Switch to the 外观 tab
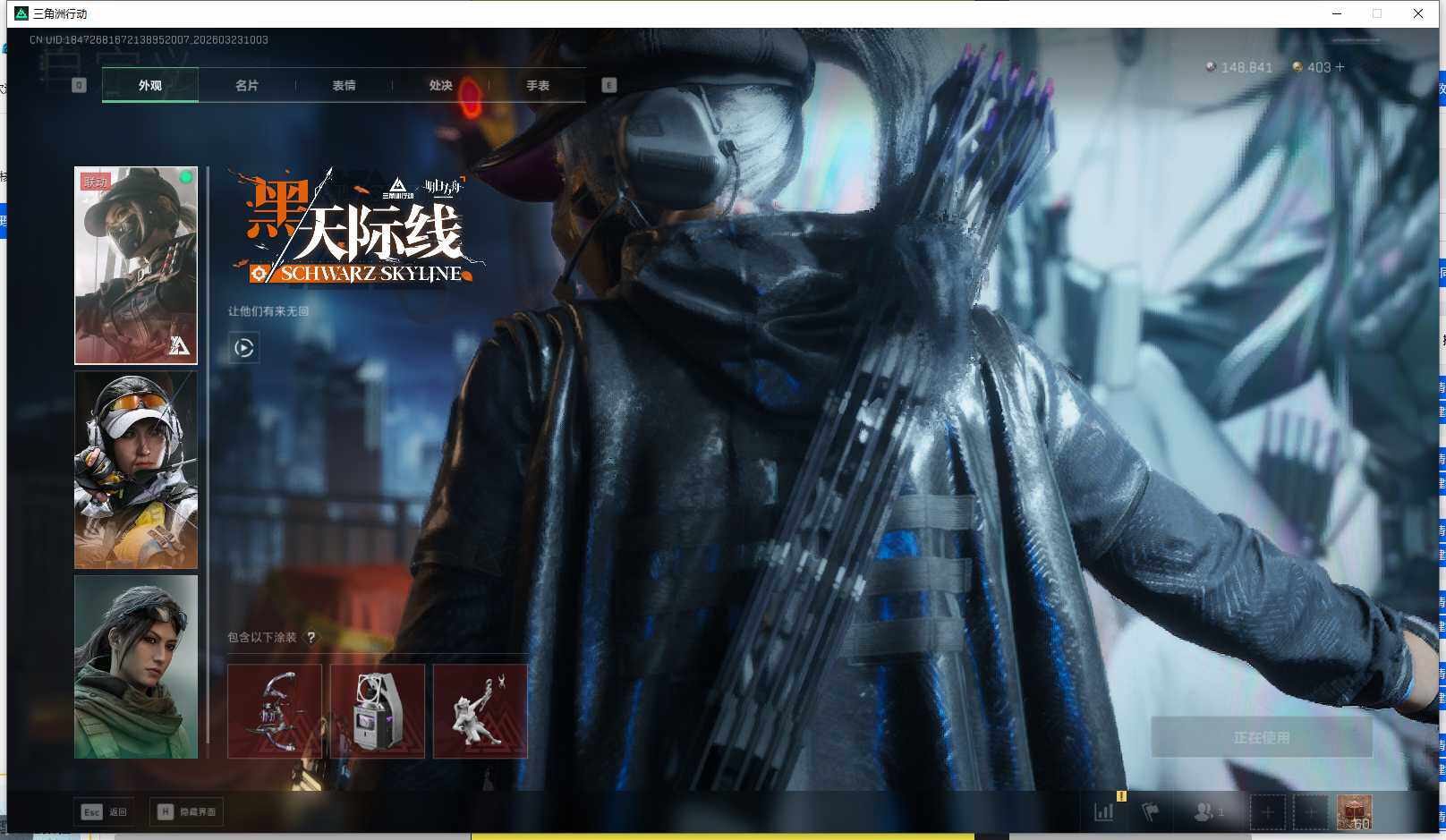This screenshot has width=1446, height=840. (x=150, y=85)
